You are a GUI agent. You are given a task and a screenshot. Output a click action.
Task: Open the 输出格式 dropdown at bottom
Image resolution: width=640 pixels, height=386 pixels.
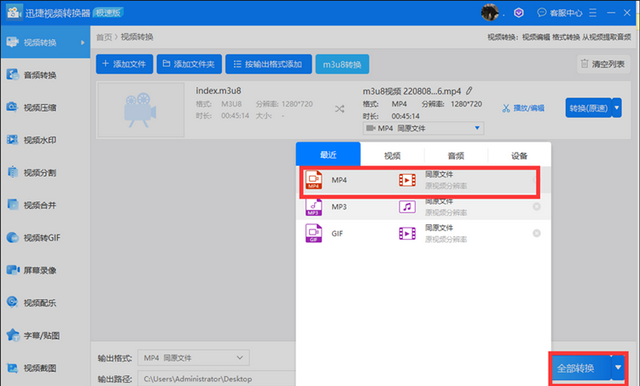(193, 358)
